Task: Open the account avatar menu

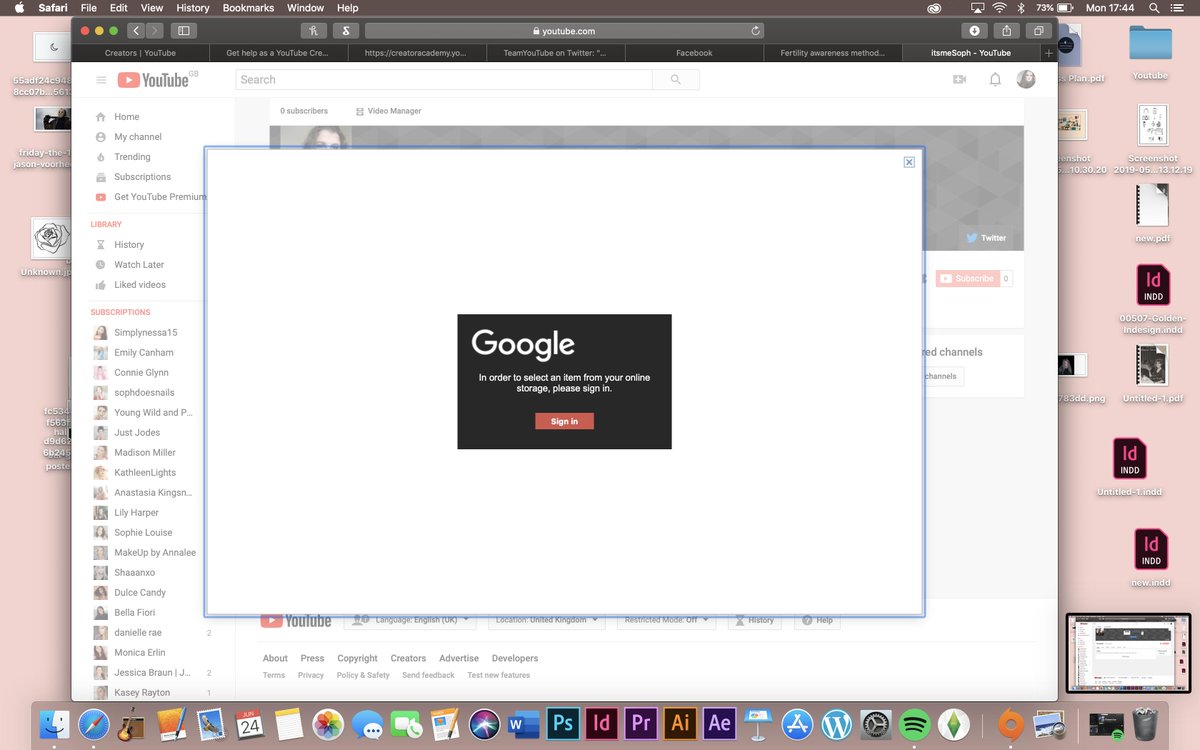Action: click(x=1026, y=79)
